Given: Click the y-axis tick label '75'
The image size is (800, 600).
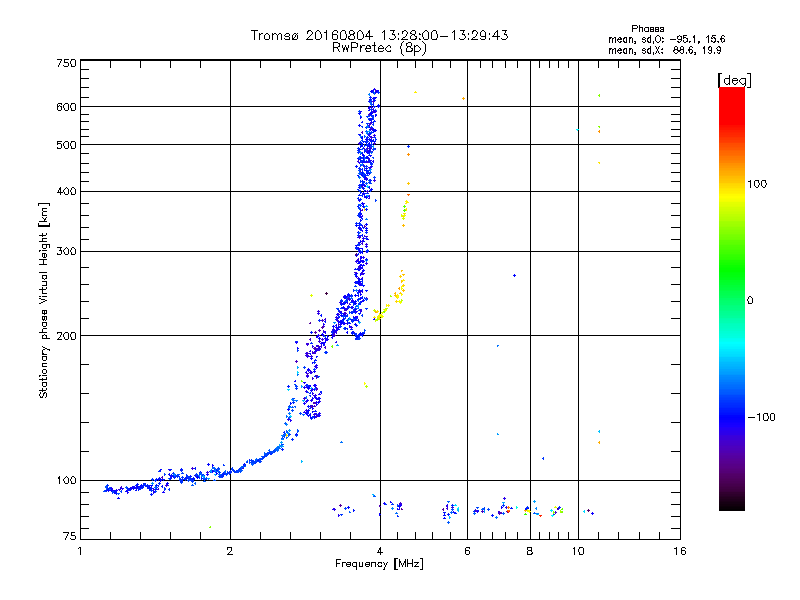Looking at the screenshot, I should 70,536.
